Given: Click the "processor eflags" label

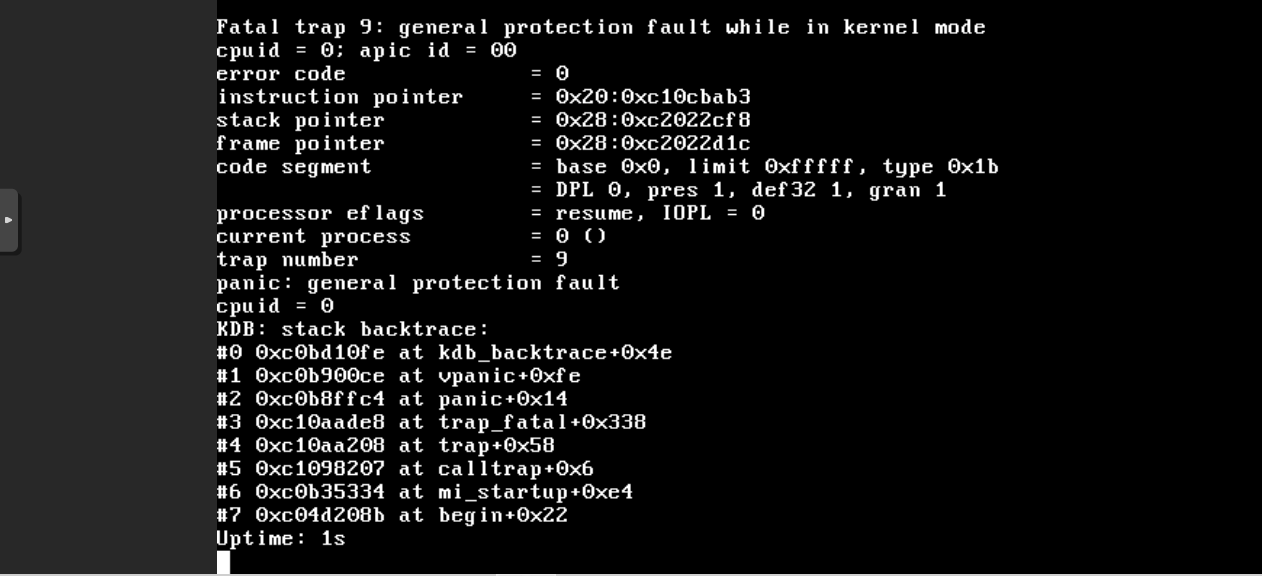Looking at the screenshot, I should click(x=320, y=213).
